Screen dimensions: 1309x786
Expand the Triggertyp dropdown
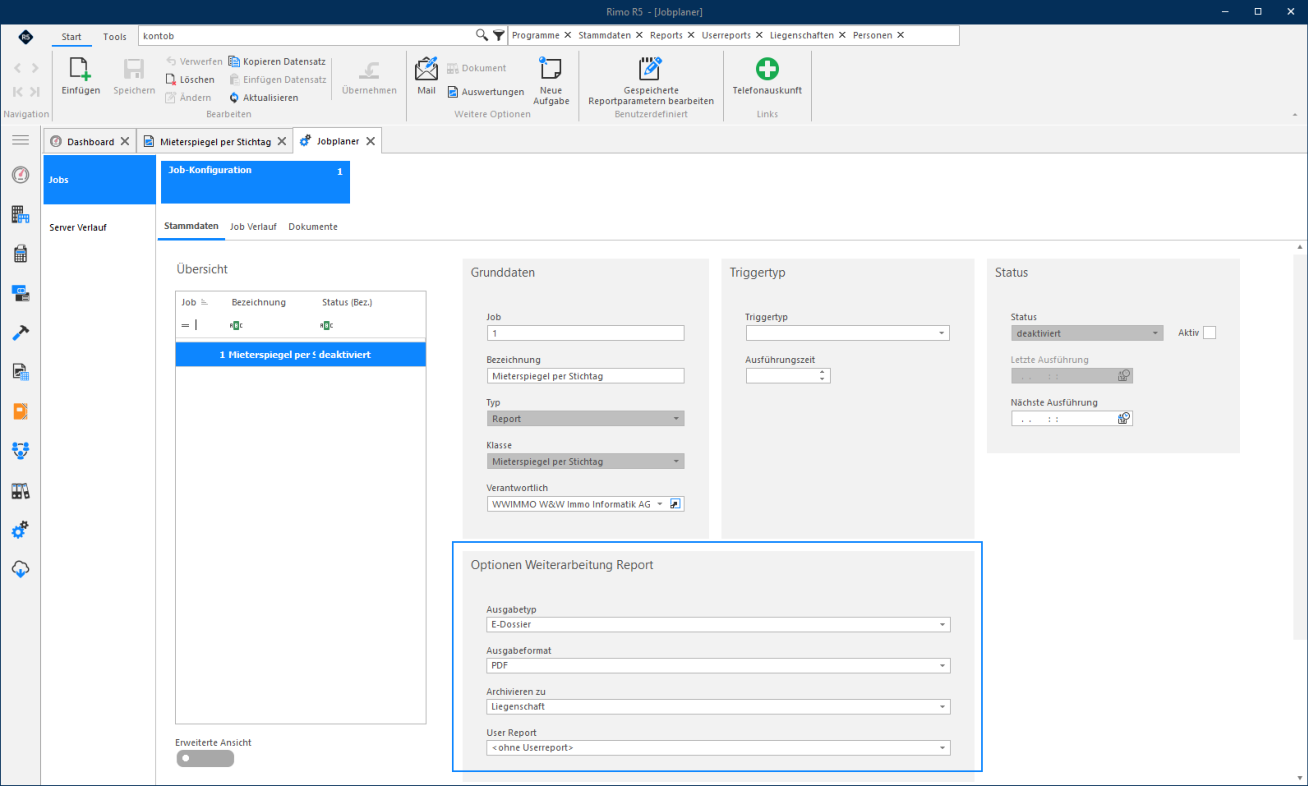847,333
